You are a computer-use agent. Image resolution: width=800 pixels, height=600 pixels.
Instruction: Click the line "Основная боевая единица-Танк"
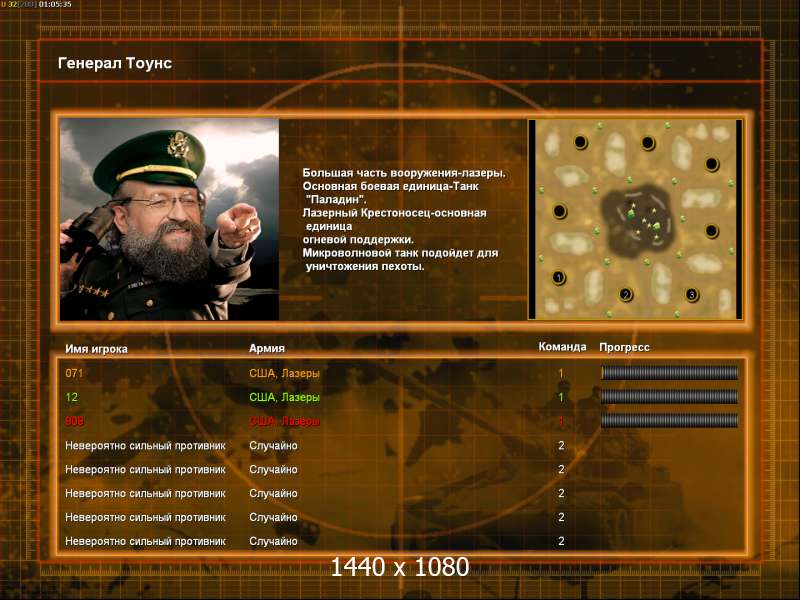pyautogui.click(x=390, y=186)
